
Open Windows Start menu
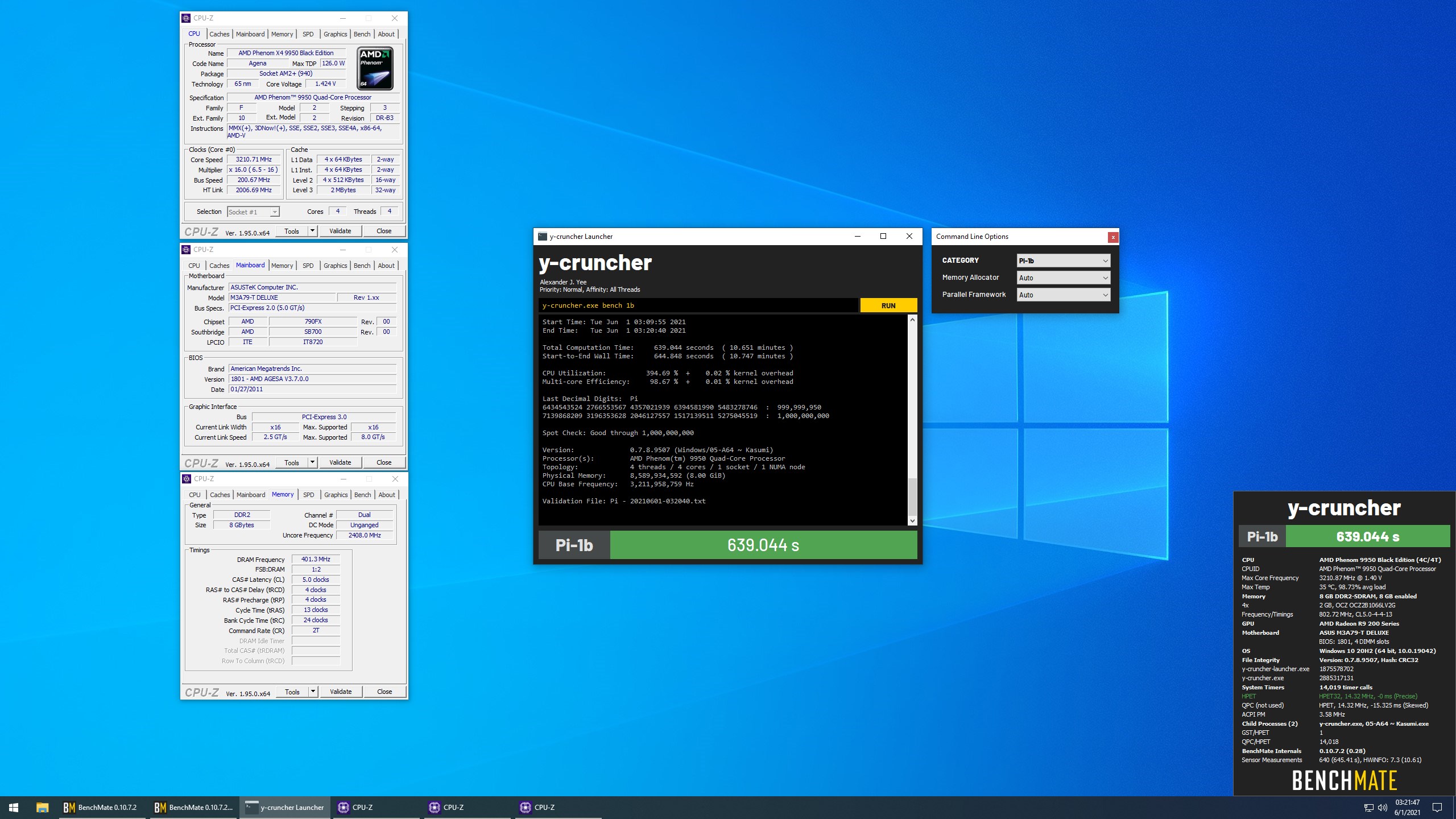(x=14, y=807)
